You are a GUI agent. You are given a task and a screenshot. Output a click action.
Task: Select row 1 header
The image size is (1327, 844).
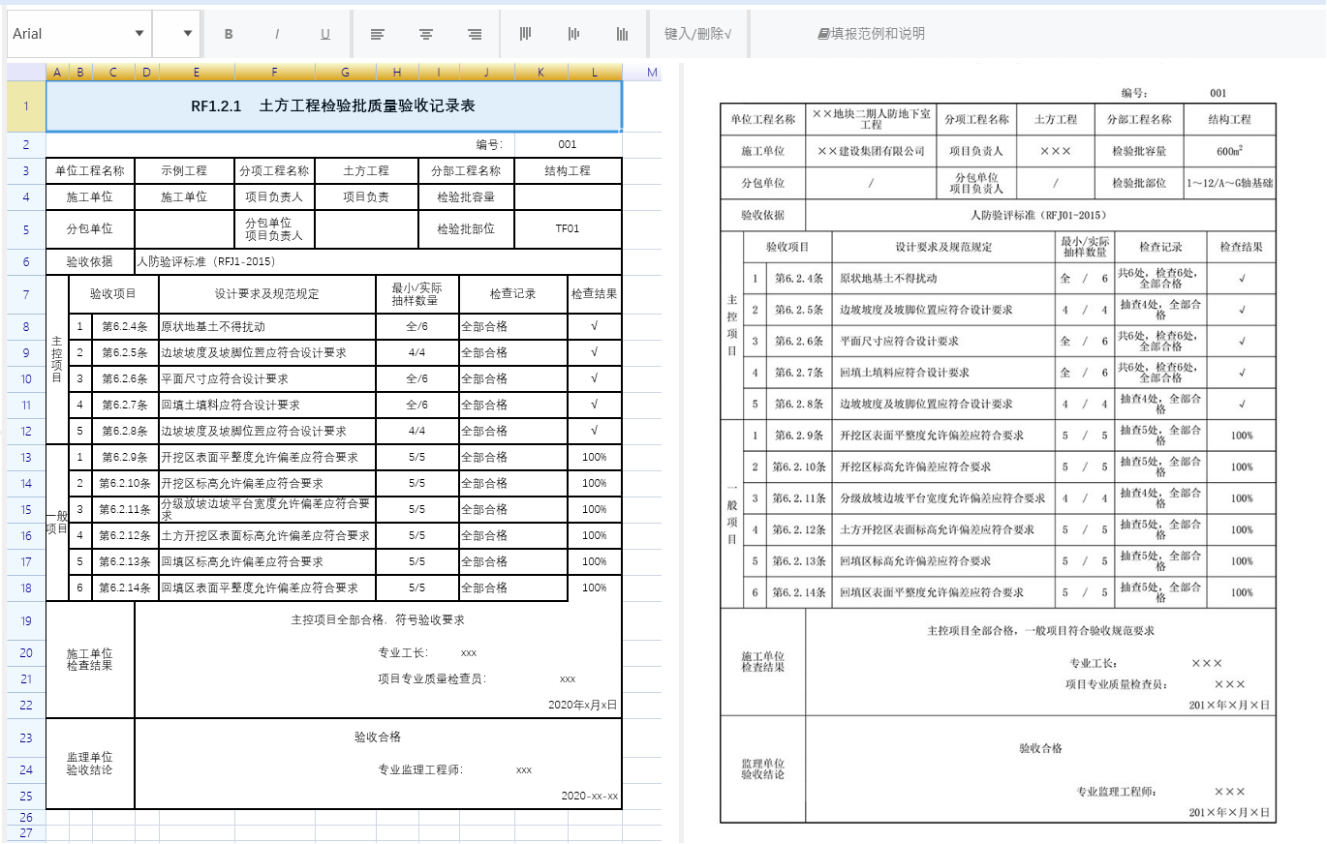coord(26,106)
